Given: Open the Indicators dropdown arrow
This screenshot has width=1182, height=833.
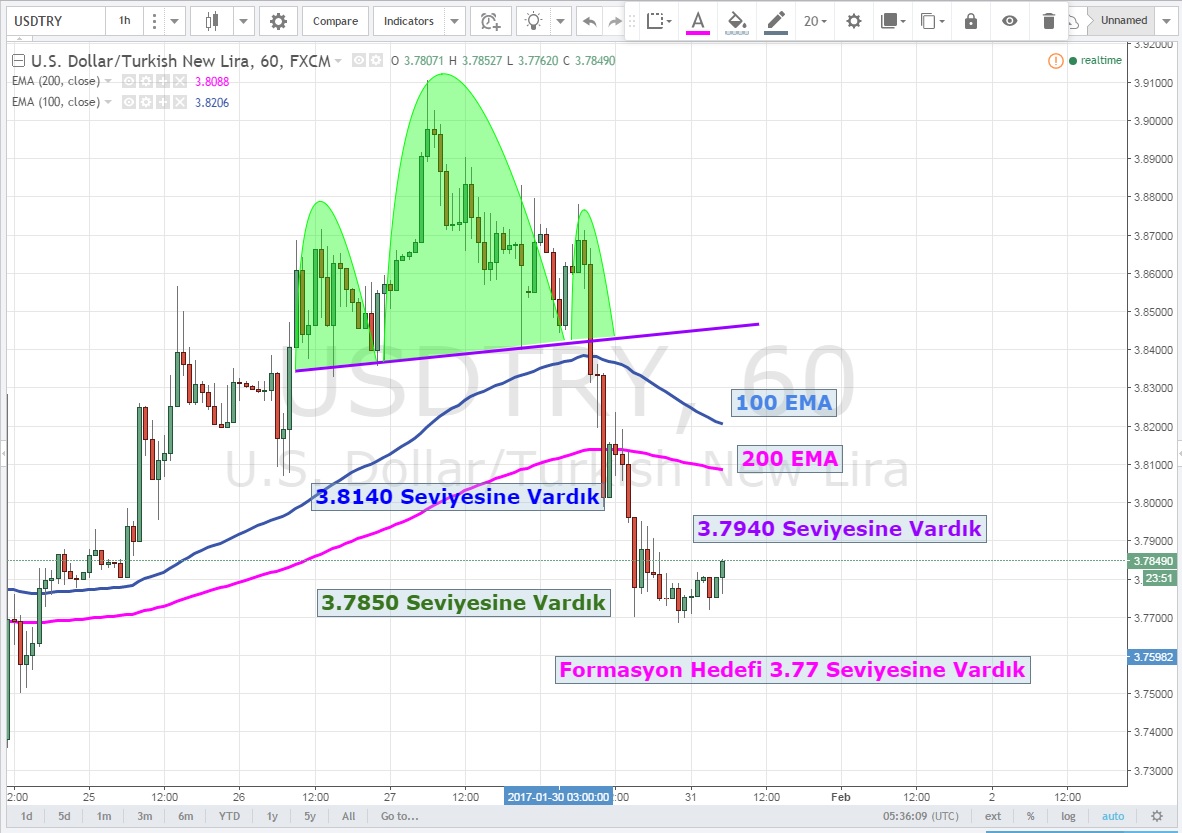Looking at the screenshot, I should [454, 21].
